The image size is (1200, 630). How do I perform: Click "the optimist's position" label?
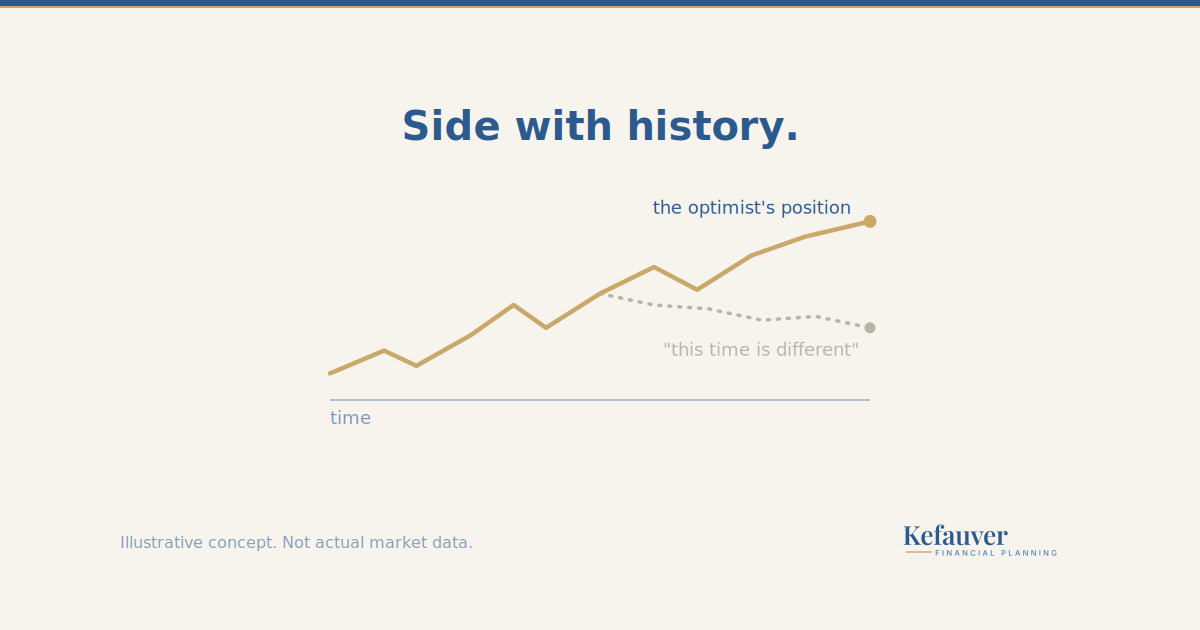click(x=752, y=208)
